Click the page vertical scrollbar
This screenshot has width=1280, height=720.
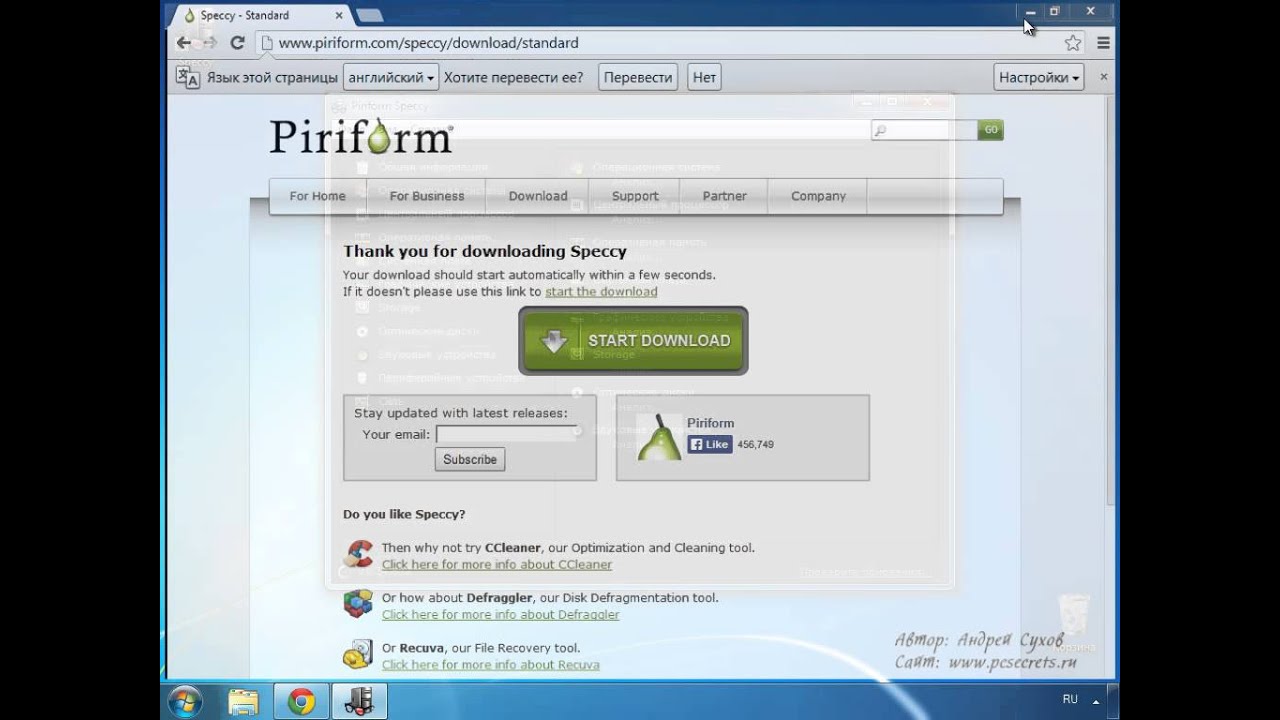coord(1109,300)
